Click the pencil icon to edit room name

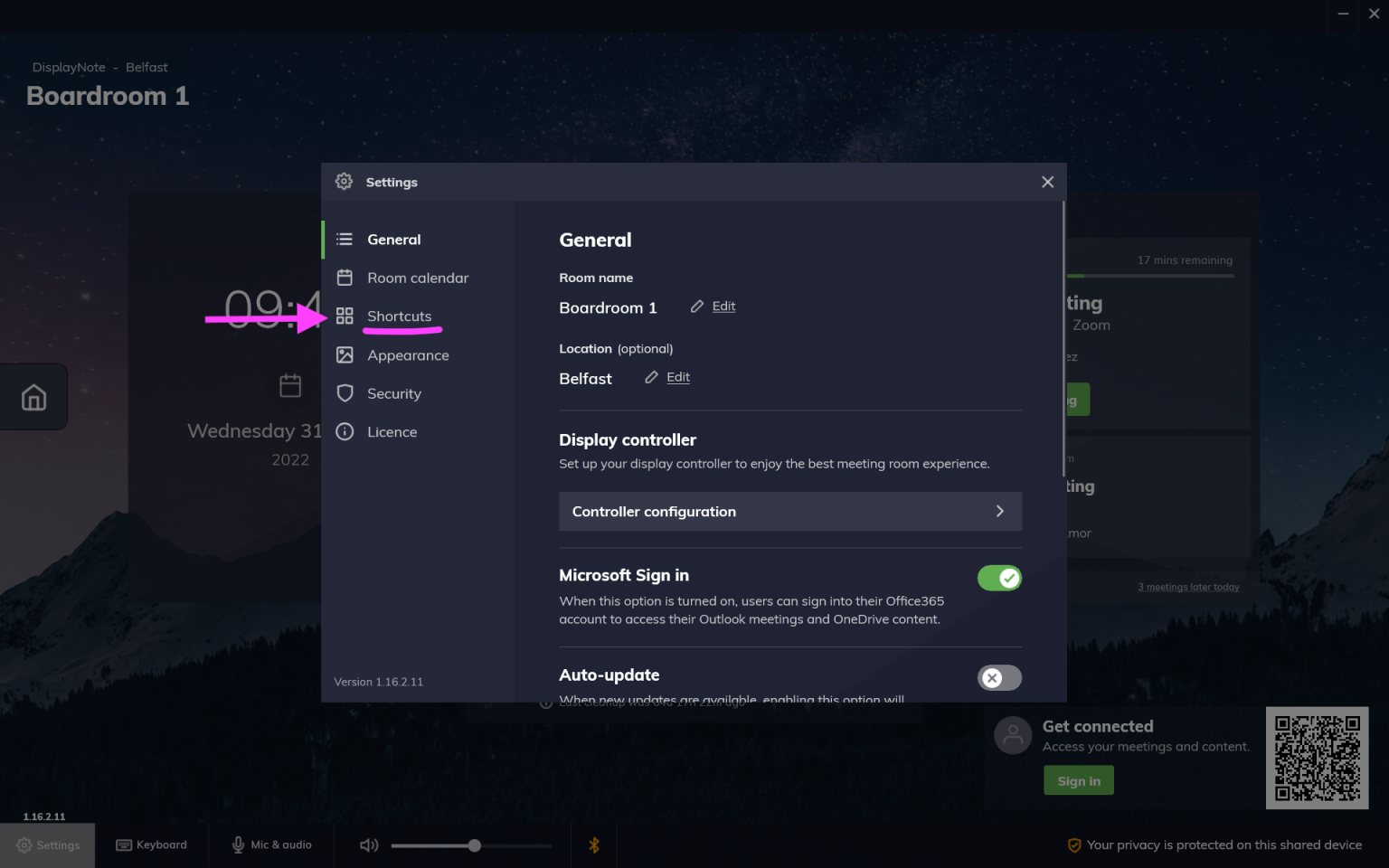point(695,306)
